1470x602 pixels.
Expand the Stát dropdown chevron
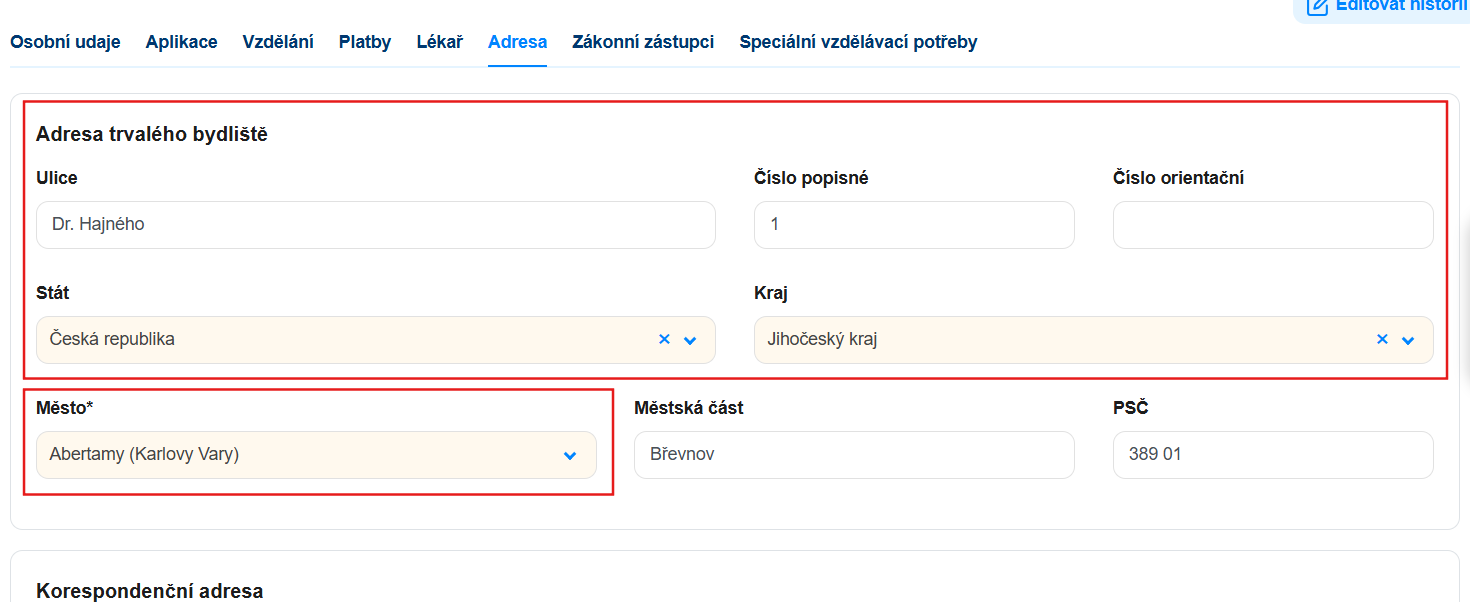click(690, 340)
